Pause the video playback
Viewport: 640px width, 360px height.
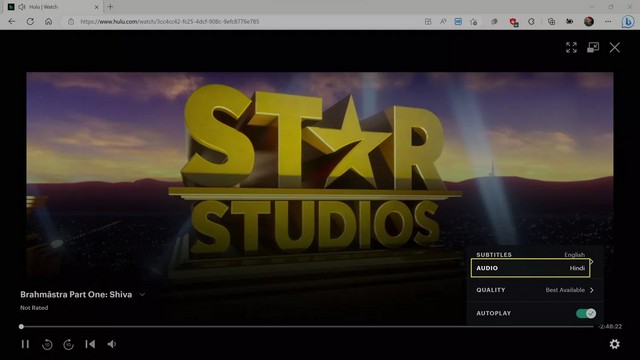[25, 344]
